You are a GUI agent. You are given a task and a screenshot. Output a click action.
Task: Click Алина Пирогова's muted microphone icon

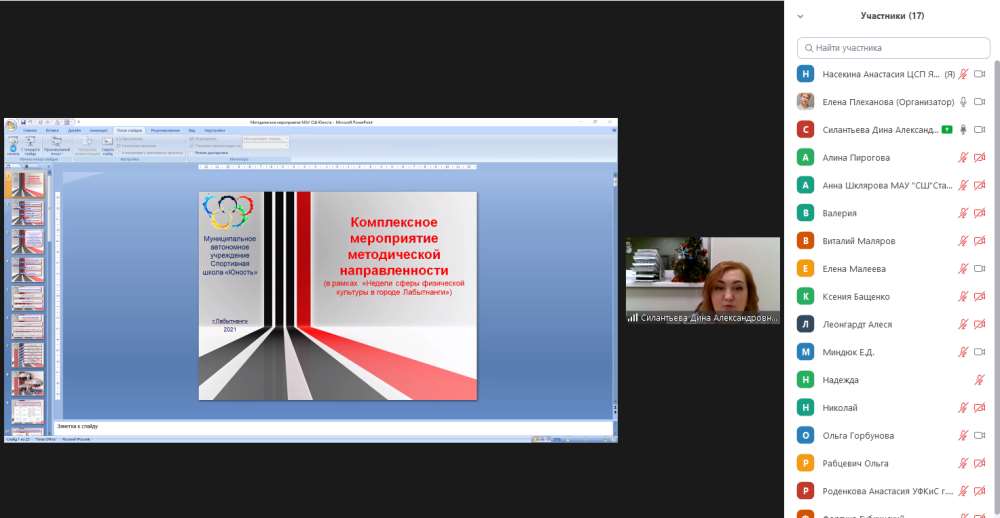(964, 158)
